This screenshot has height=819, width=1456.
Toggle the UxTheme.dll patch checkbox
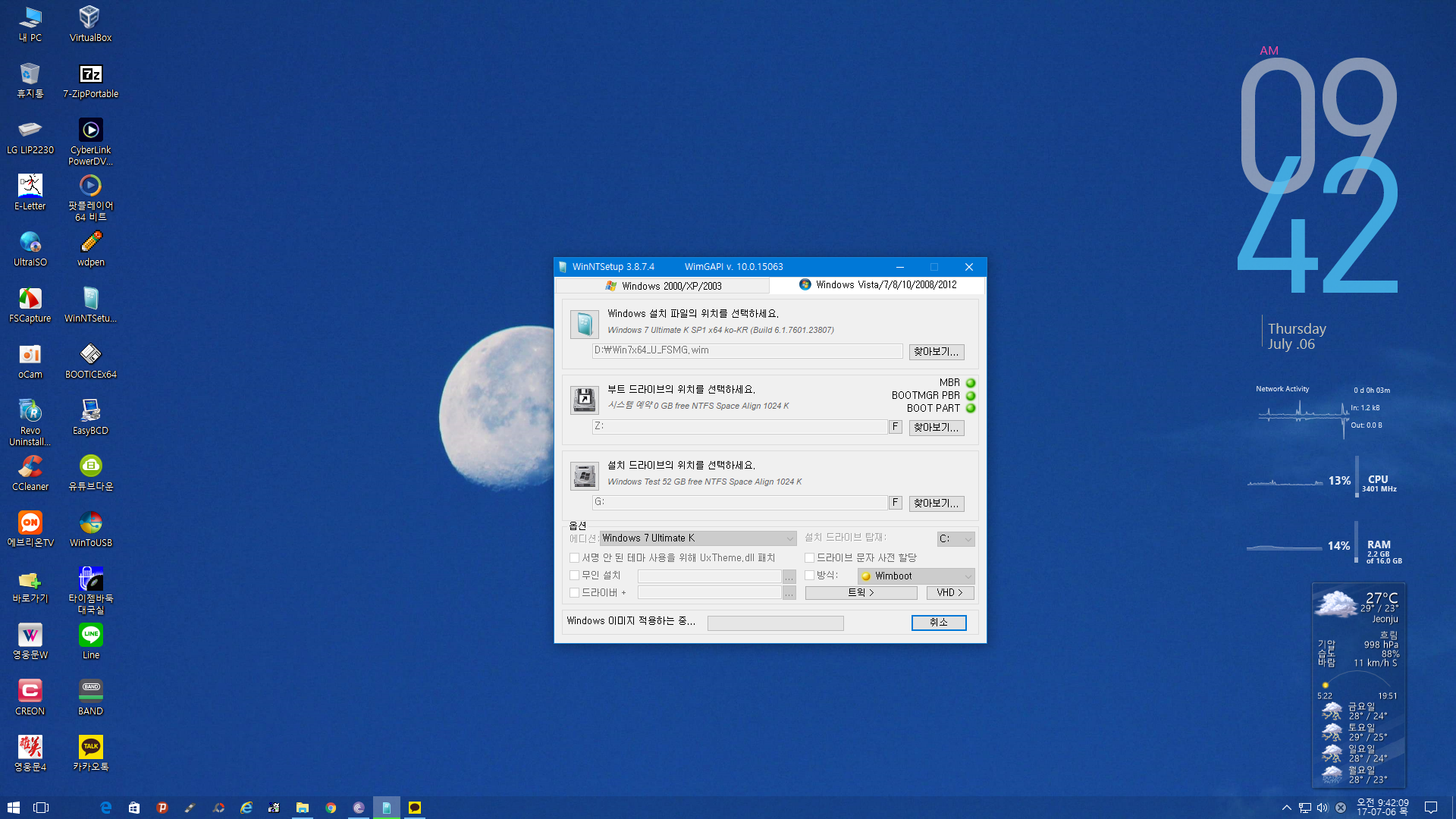(x=575, y=558)
